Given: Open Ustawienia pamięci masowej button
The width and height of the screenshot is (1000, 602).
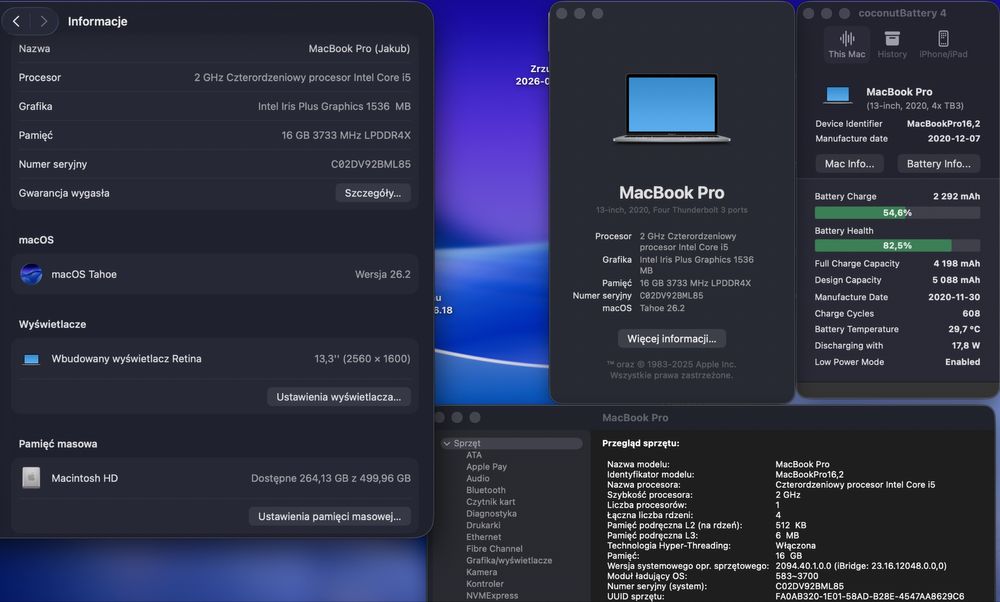Looking at the screenshot, I should click(330, 517).
